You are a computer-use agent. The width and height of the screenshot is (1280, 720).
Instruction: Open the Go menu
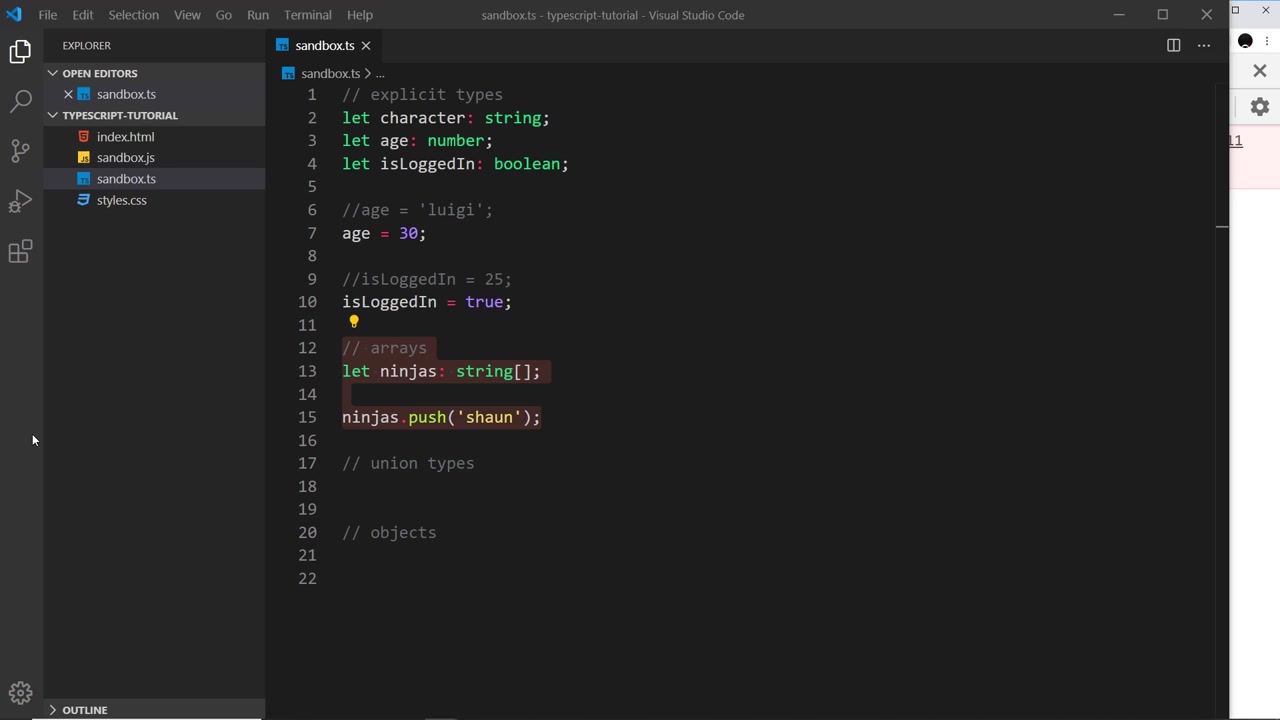pos(224,15)
